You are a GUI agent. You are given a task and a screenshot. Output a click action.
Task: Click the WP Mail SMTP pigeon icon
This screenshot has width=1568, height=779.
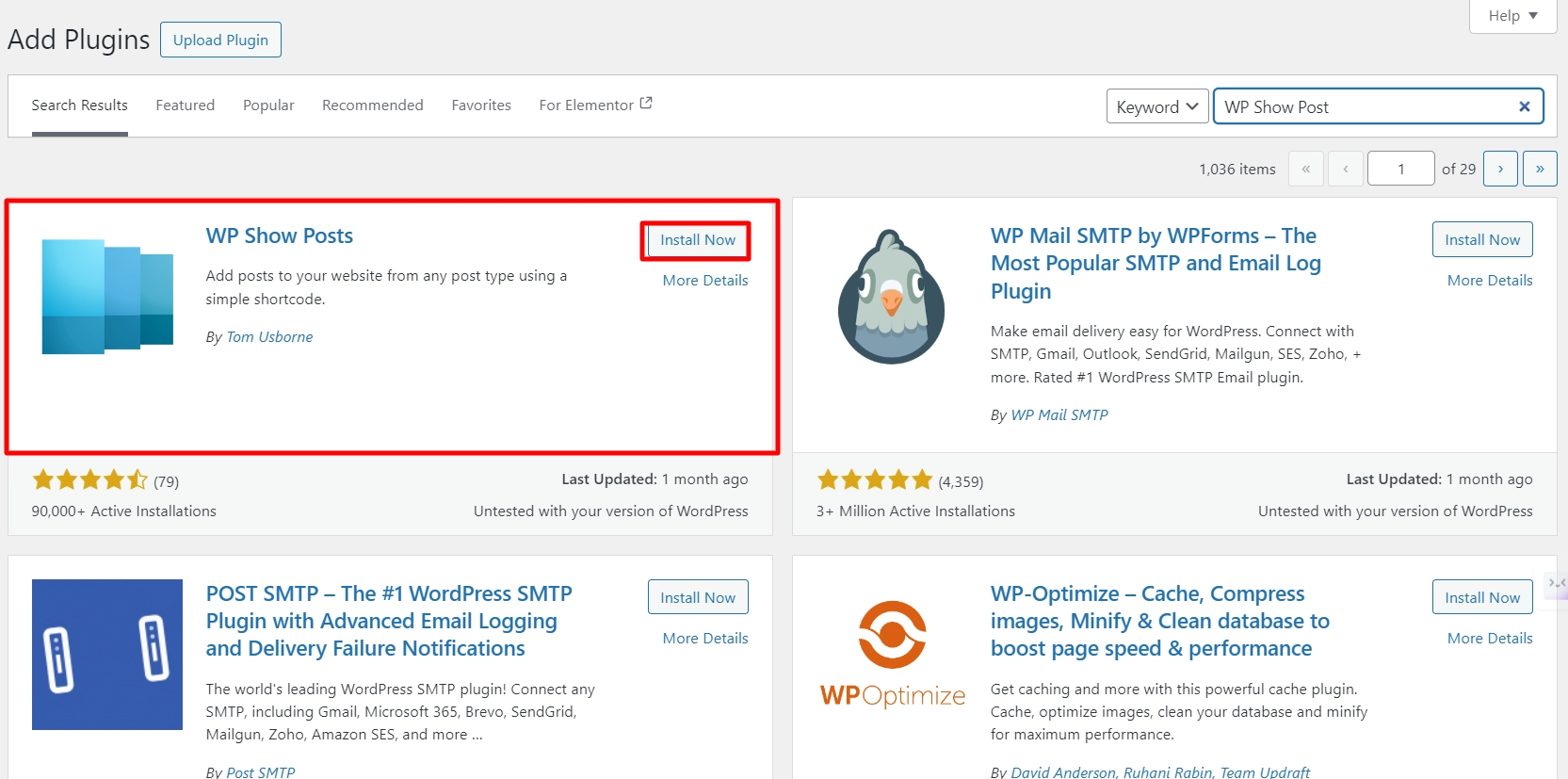(891, 297)
